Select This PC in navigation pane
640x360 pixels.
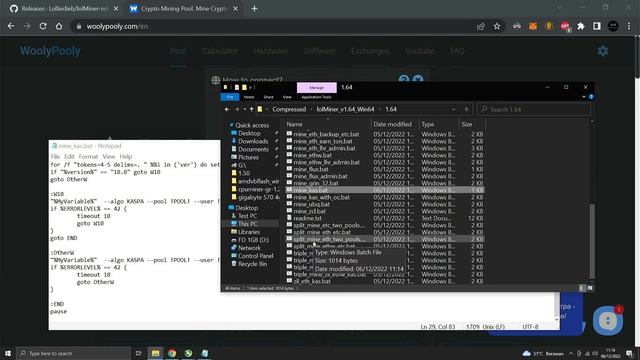[x=247, y=224]
